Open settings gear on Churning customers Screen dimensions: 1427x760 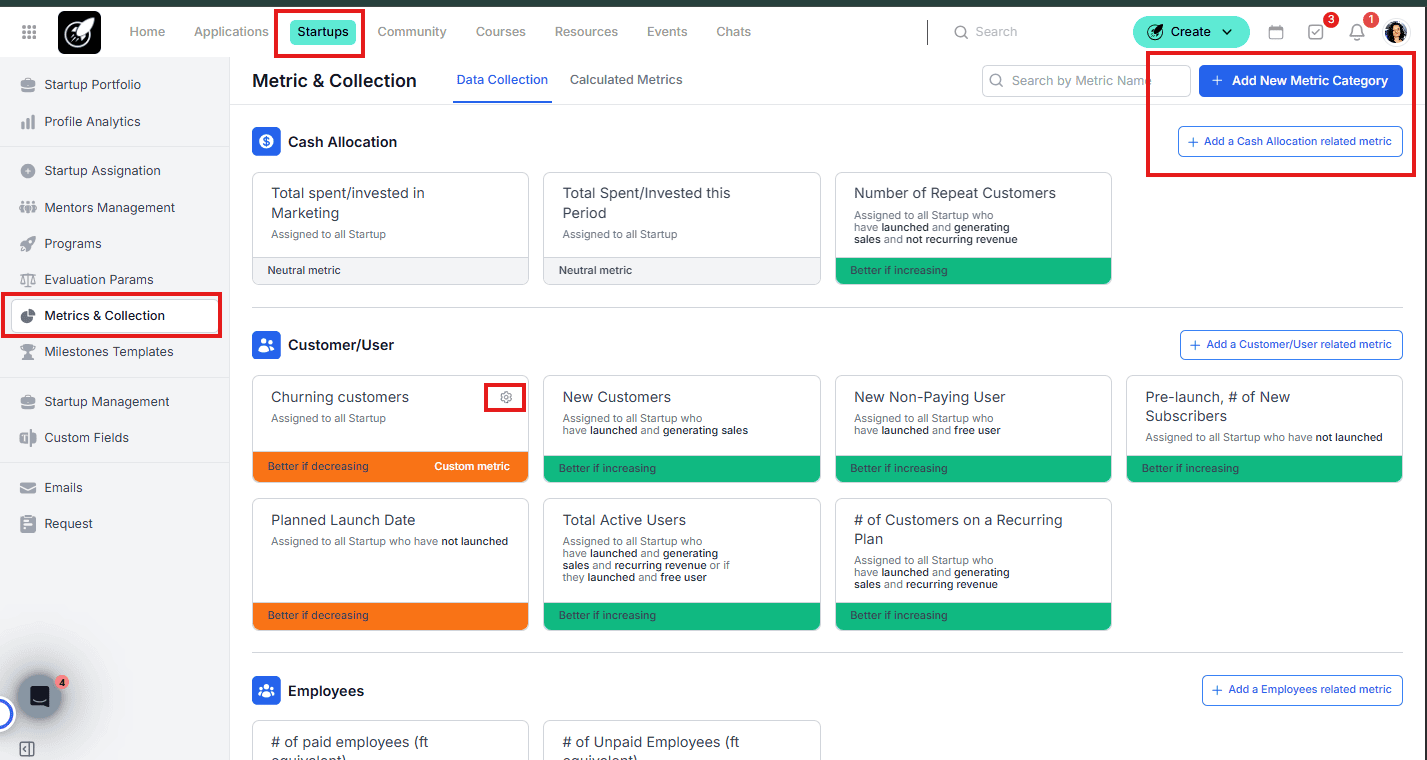point(506,397)
